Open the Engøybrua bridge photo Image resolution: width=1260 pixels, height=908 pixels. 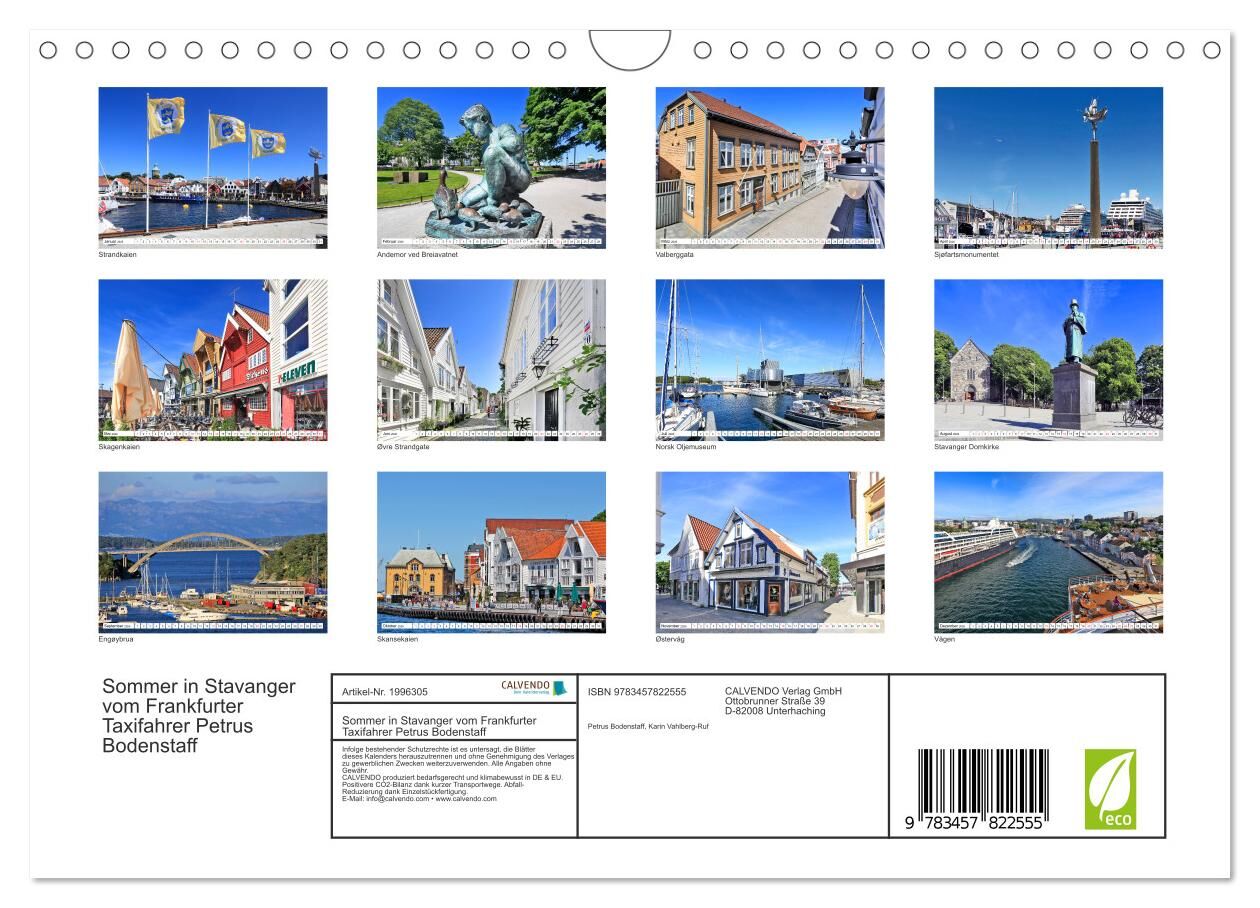(x=213, y=552)
